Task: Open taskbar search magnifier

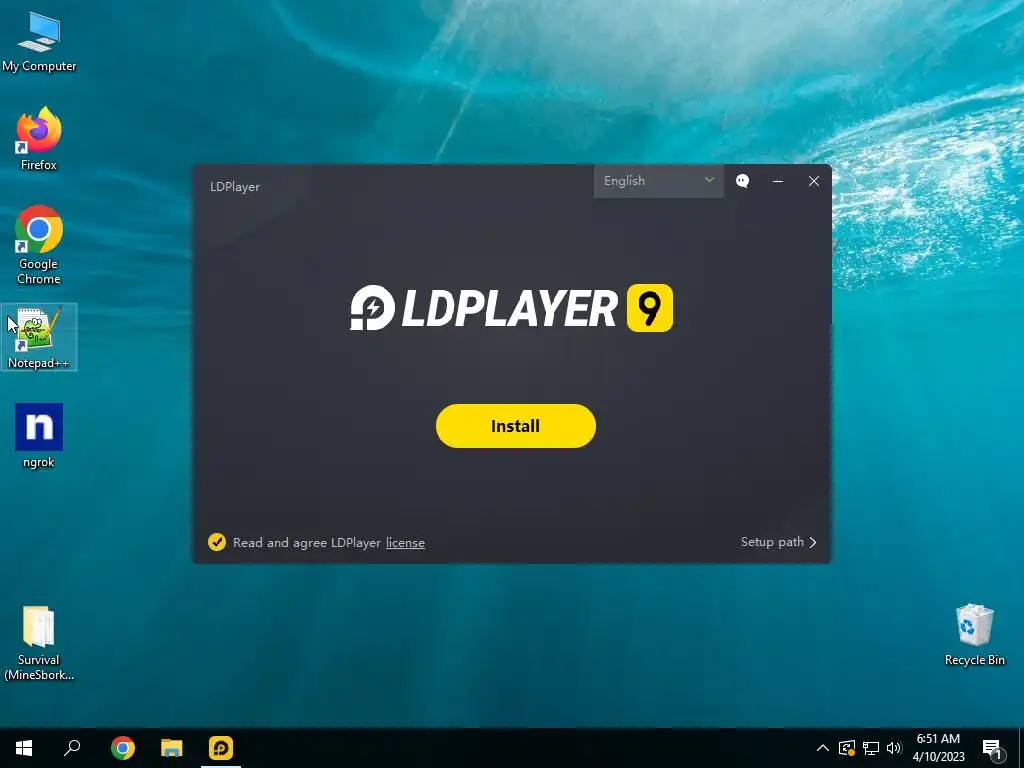Action: pos(72,748)
